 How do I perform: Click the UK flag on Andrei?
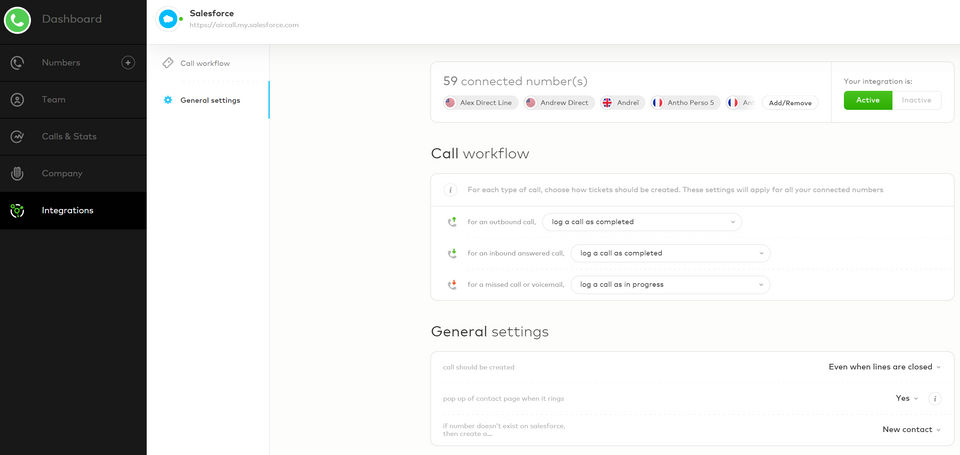coord(607,103)
